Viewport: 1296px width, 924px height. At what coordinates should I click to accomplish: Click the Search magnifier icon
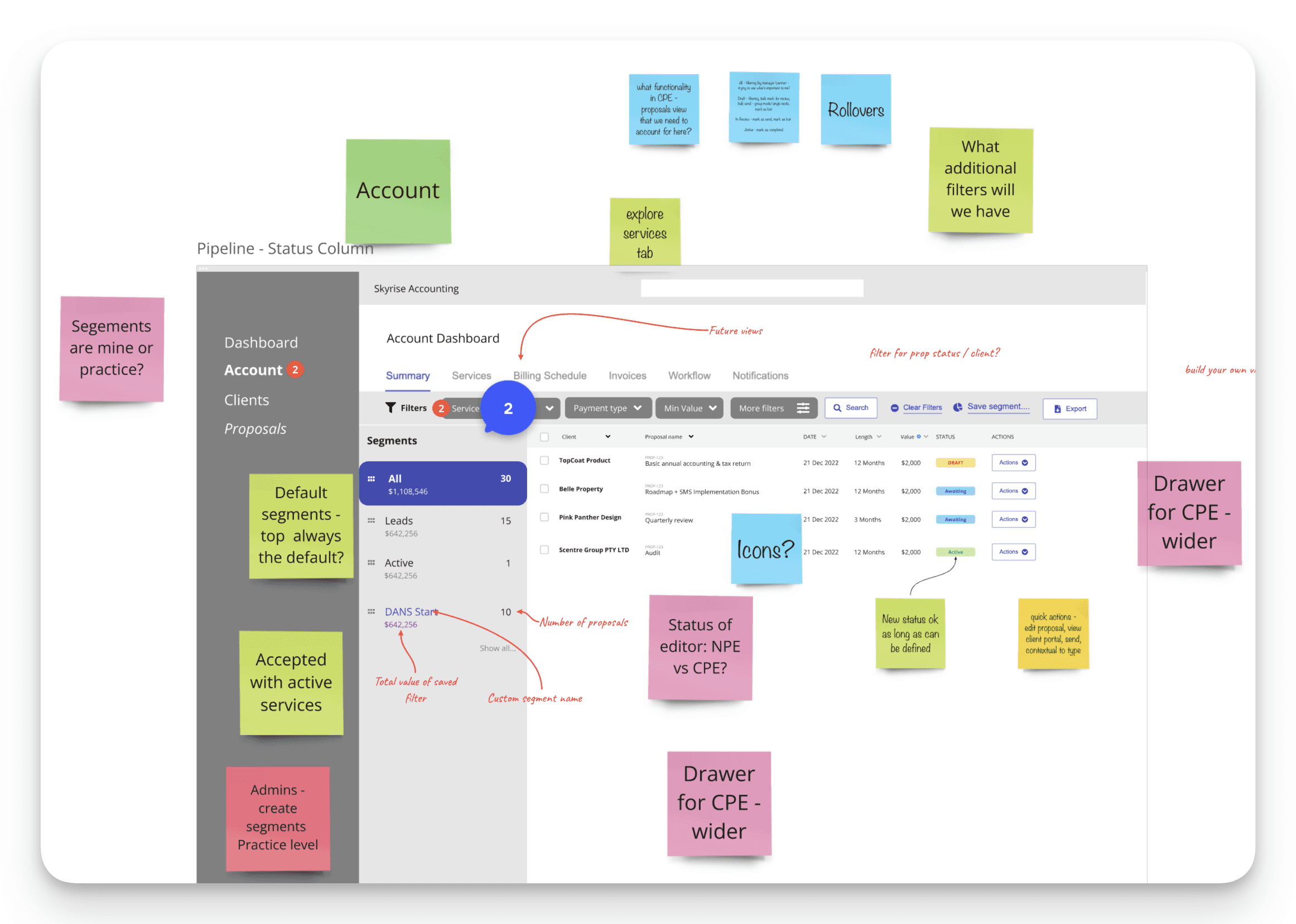[x=837, y=408]
